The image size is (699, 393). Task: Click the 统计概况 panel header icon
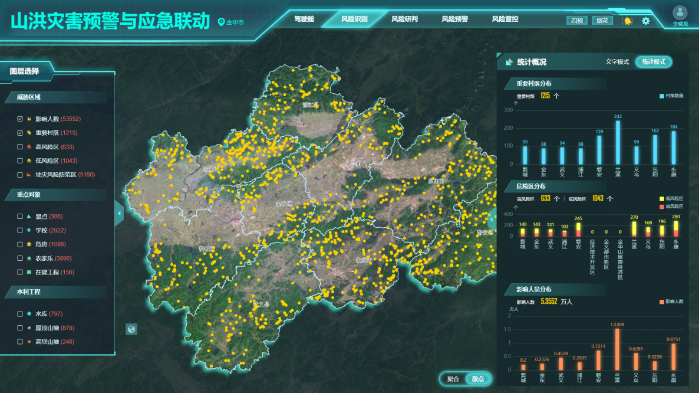click(509, 62)
